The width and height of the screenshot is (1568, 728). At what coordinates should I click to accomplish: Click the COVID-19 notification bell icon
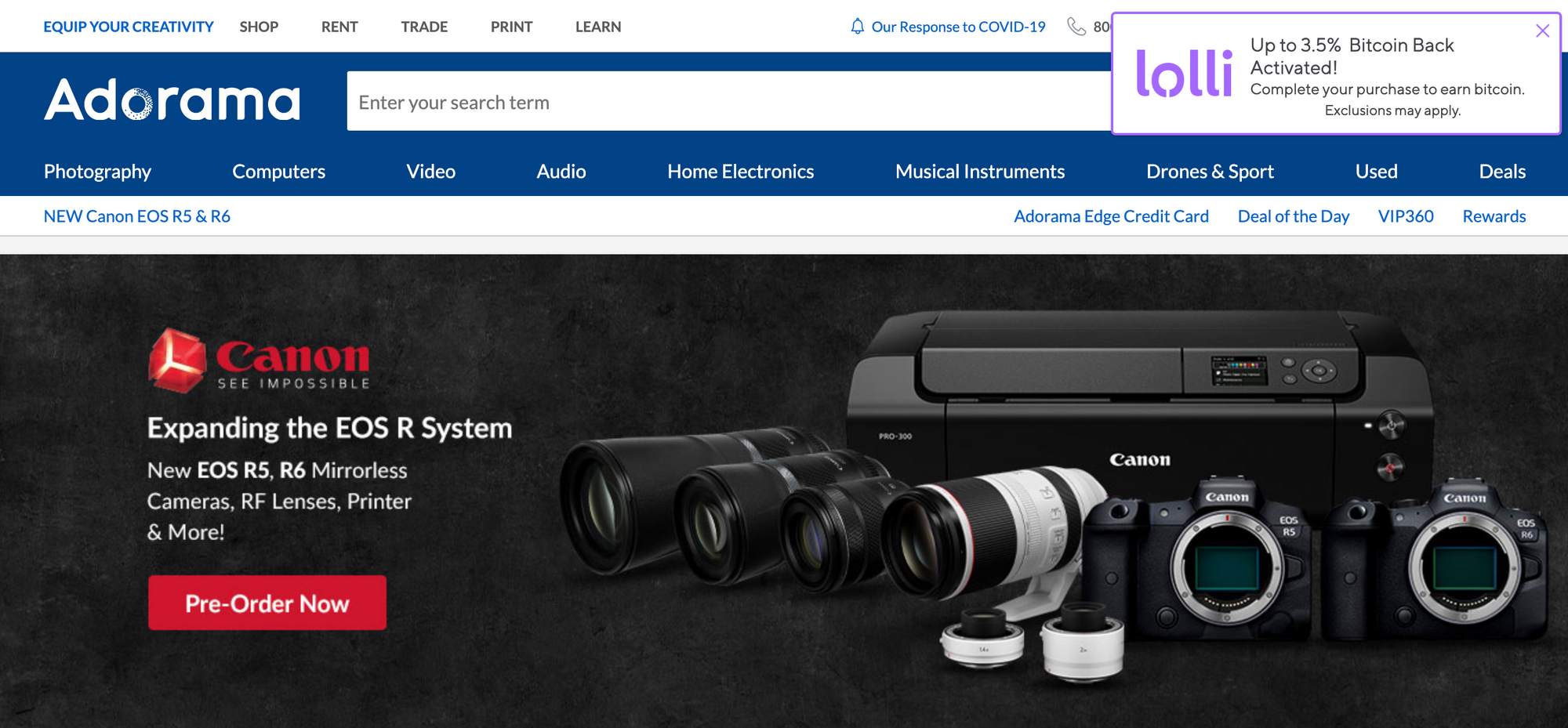tap(858, 27)
